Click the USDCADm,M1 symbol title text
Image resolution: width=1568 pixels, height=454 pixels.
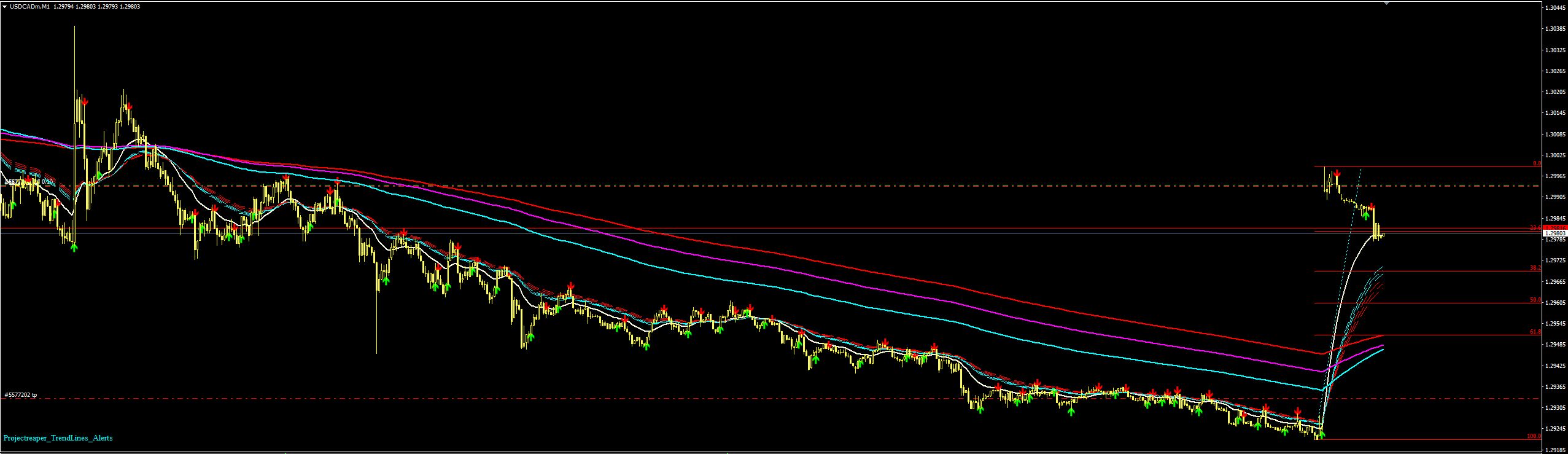pyautogui.click(x=29, y=7)
